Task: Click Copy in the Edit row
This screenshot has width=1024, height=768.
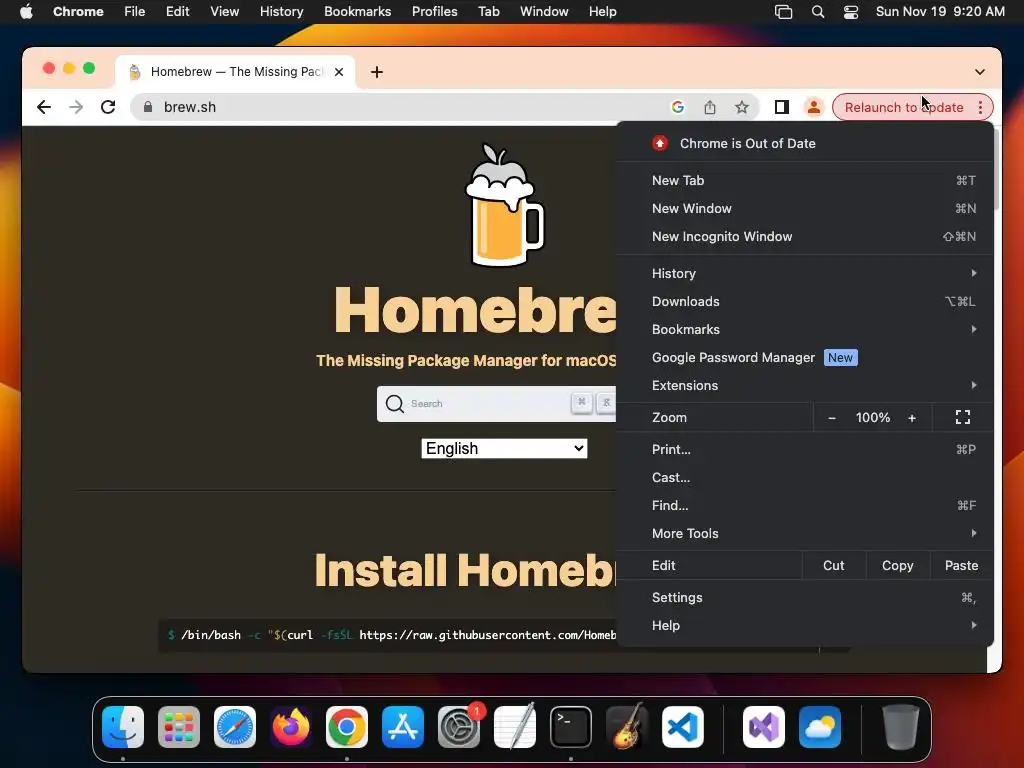Action: coord(897,566)
